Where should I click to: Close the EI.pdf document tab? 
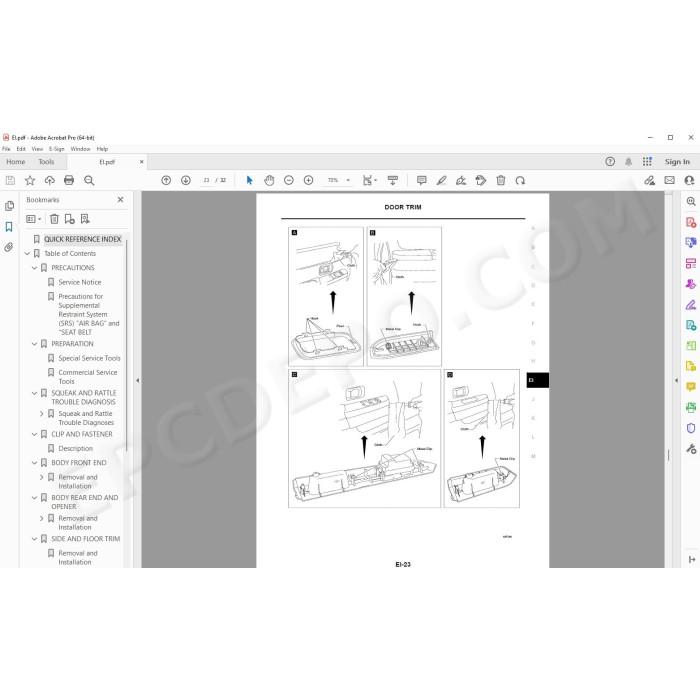coord(142,162)
